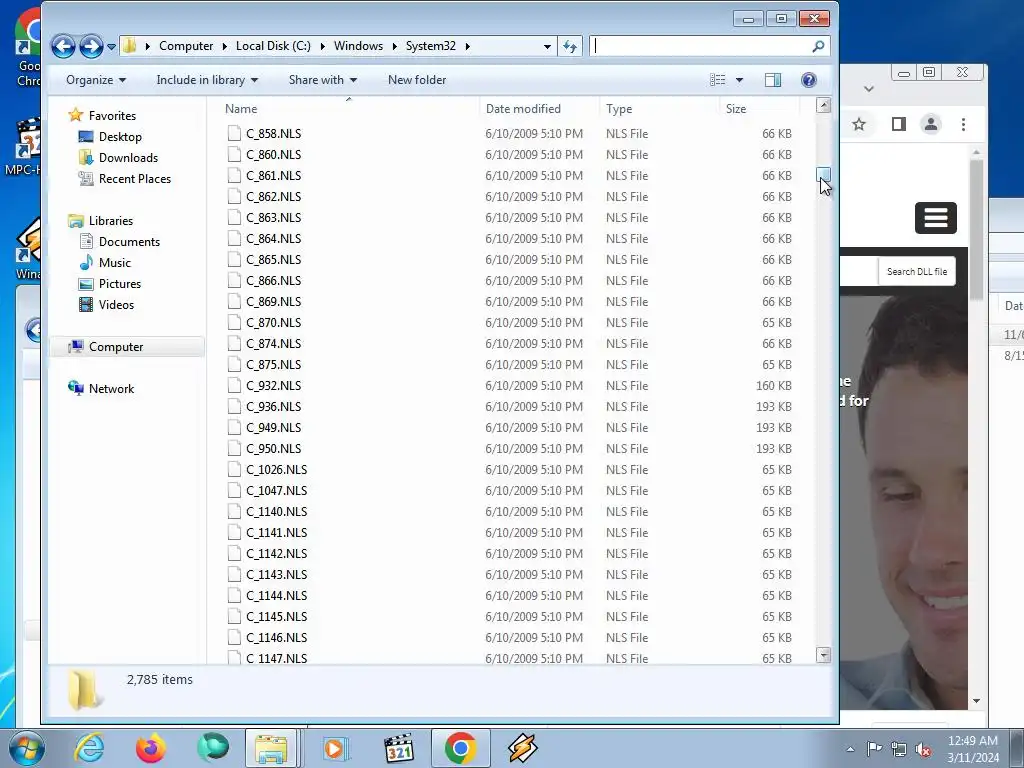Screen dimensions: 1024x768
Task: Open Winamp from the taskbar
Action: click(x=522, y=748)
